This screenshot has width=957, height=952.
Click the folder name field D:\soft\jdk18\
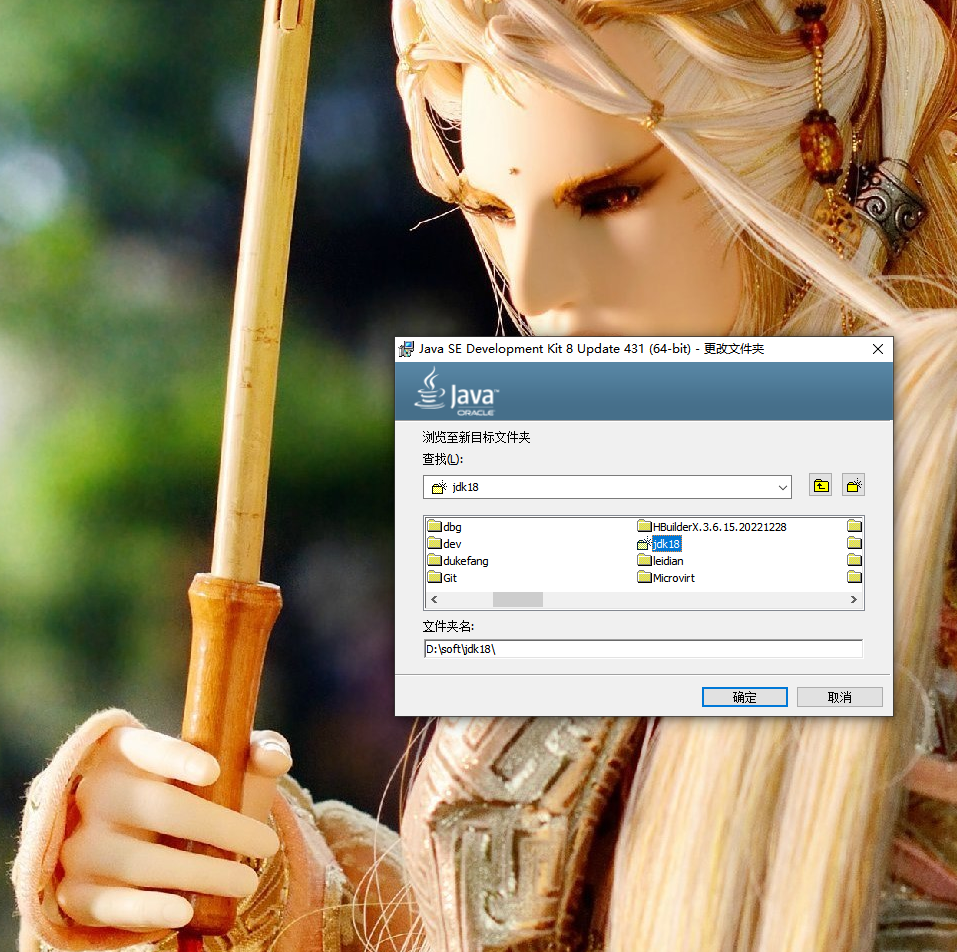click(643, 649)
